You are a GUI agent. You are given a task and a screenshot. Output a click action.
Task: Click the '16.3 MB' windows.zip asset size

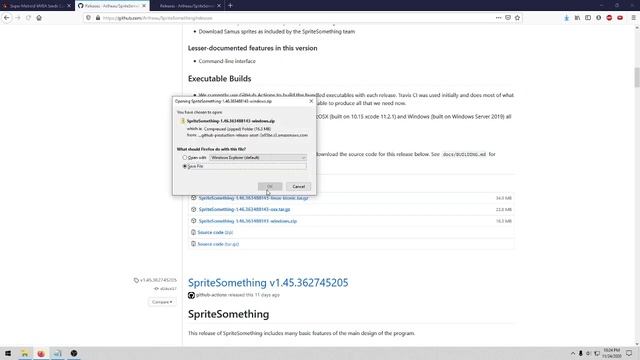[504, 221]
